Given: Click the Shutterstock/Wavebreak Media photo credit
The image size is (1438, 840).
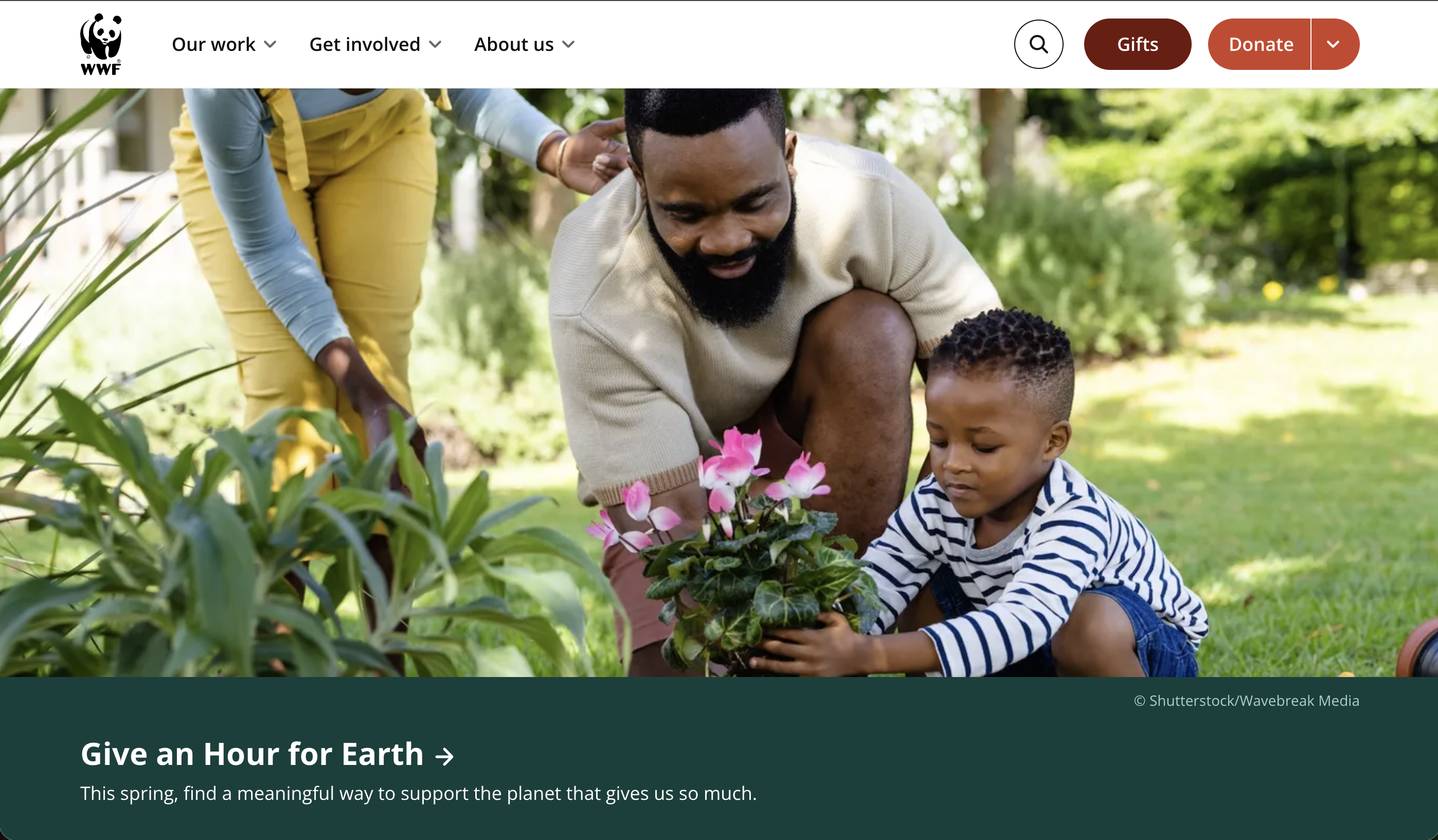Looking at the screenshot, I should [1246, 700].
